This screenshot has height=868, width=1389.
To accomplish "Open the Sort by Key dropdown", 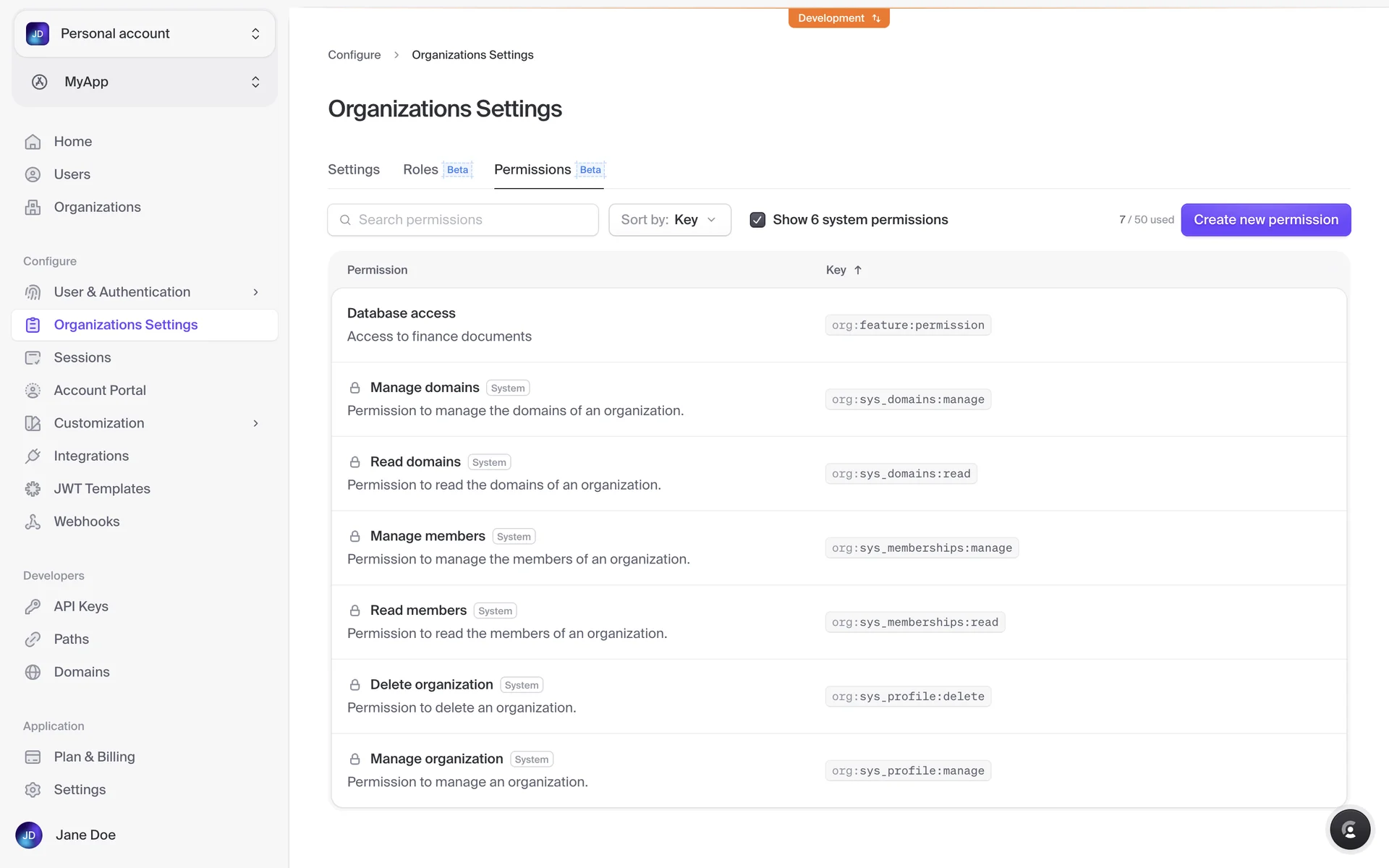I will click(669, 220).
